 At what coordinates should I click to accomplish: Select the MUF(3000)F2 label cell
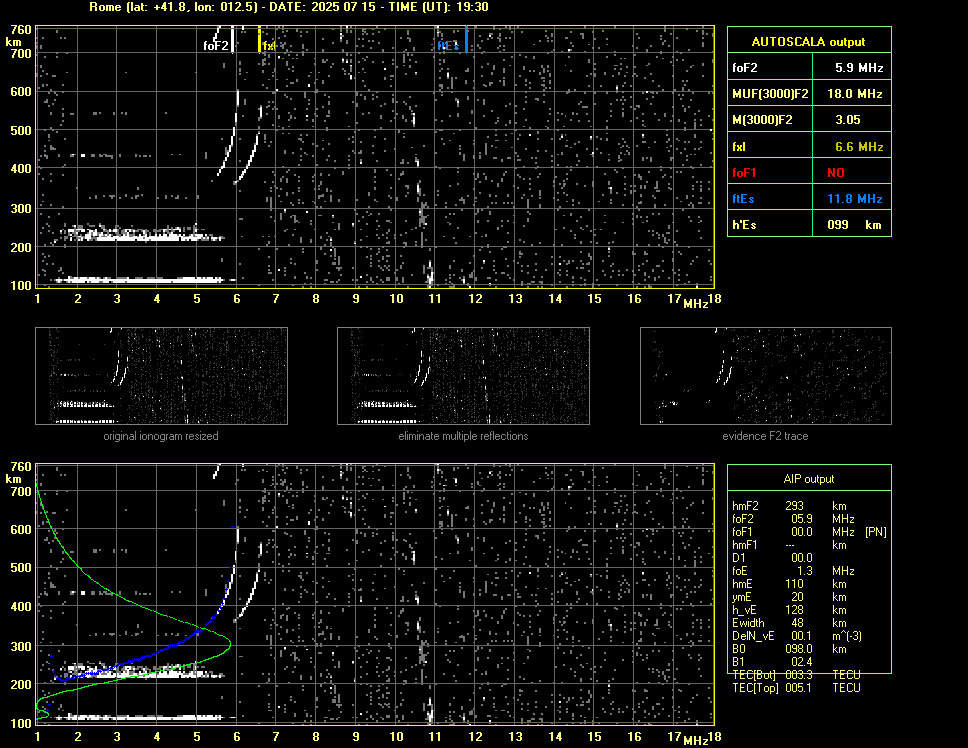tap(770, 94)
